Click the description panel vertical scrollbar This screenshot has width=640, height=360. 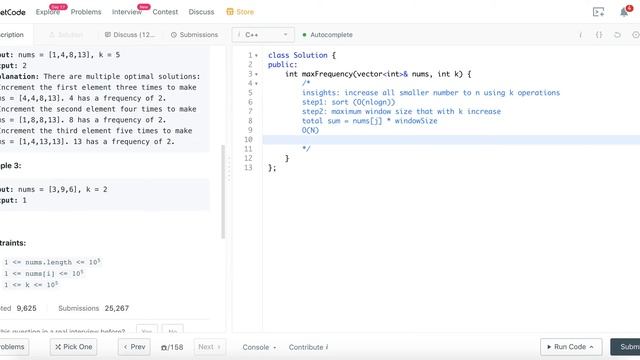point(223,192)
